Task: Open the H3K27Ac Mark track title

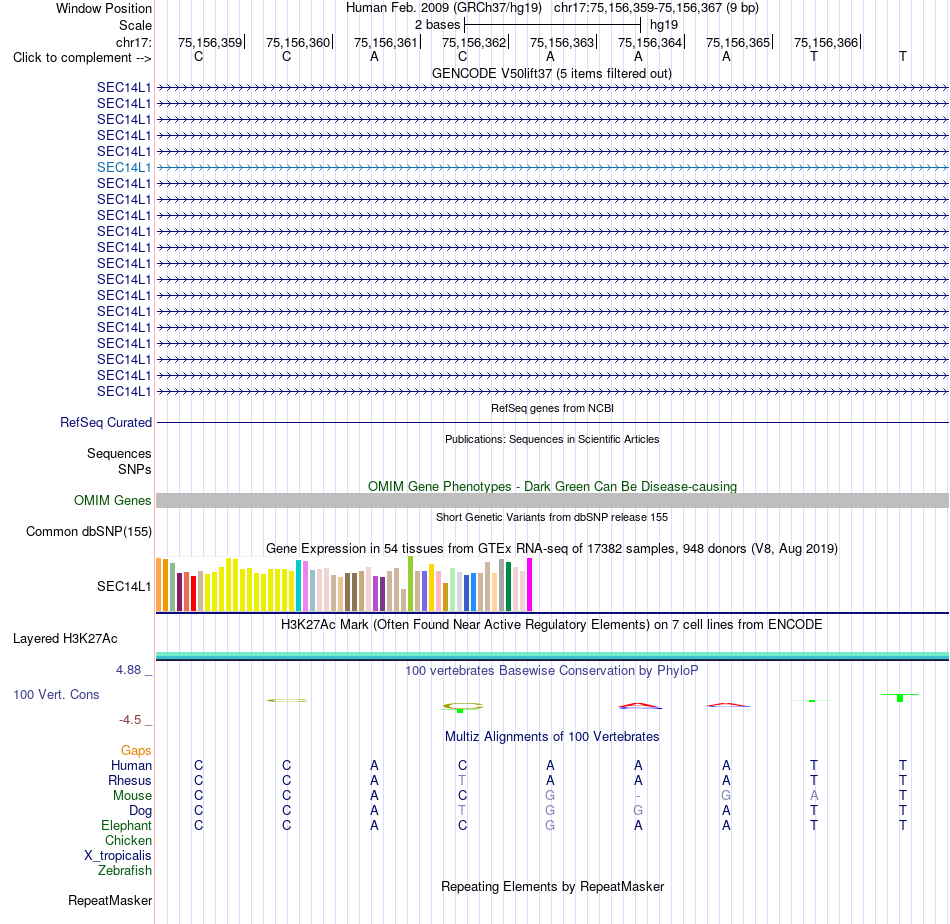Action: click(551, 625)
